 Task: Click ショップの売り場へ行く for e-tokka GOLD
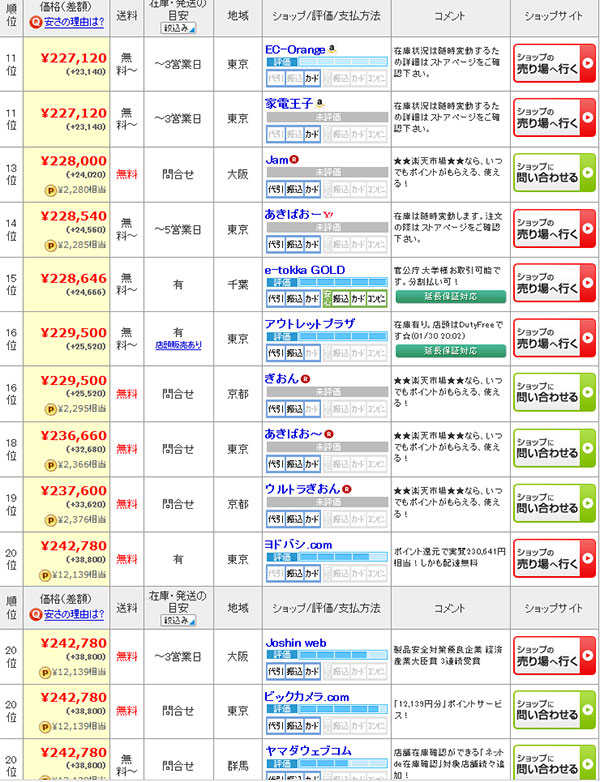(x=554, y=283)
